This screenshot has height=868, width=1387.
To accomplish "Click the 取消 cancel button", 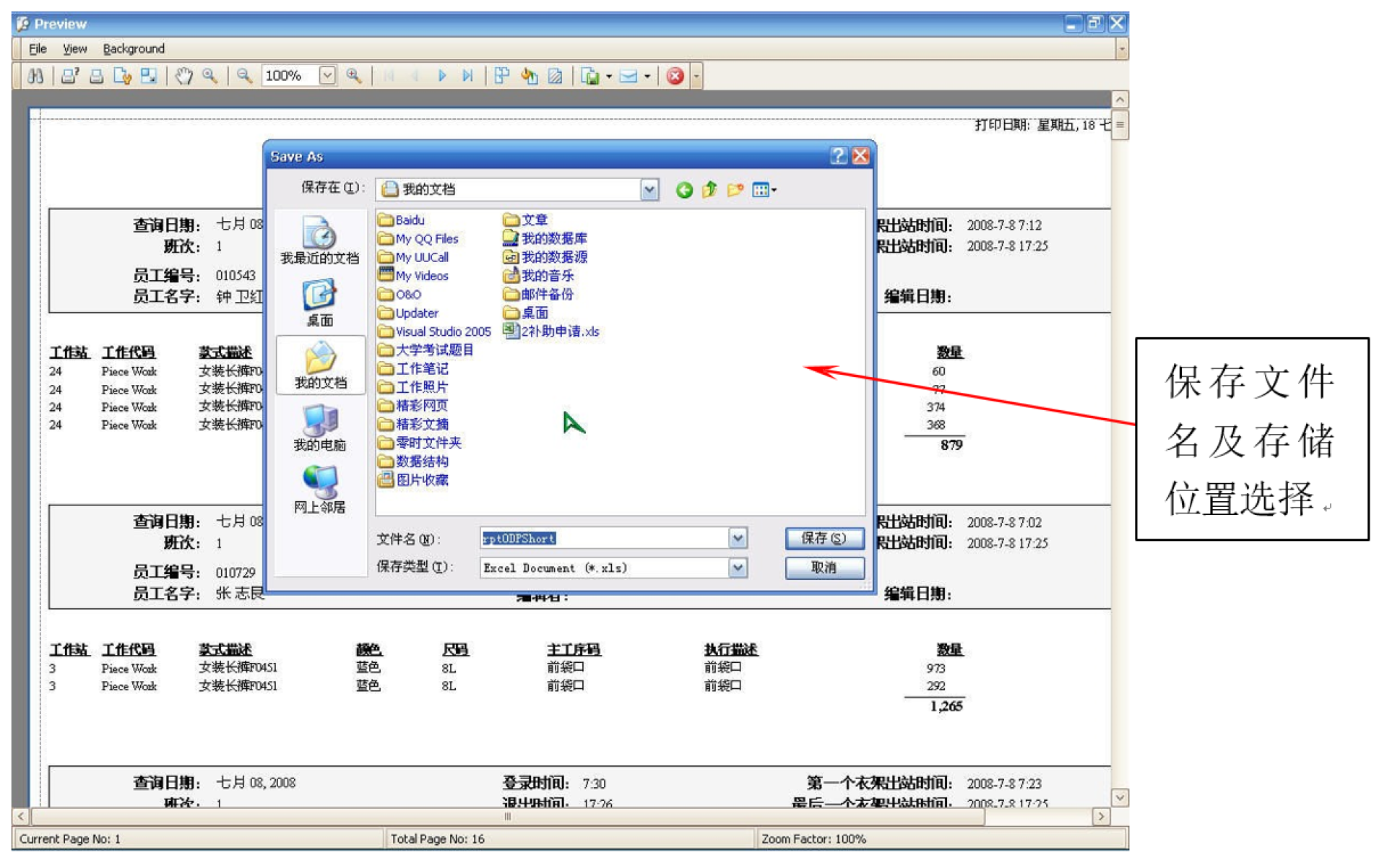I will [824, 568].
